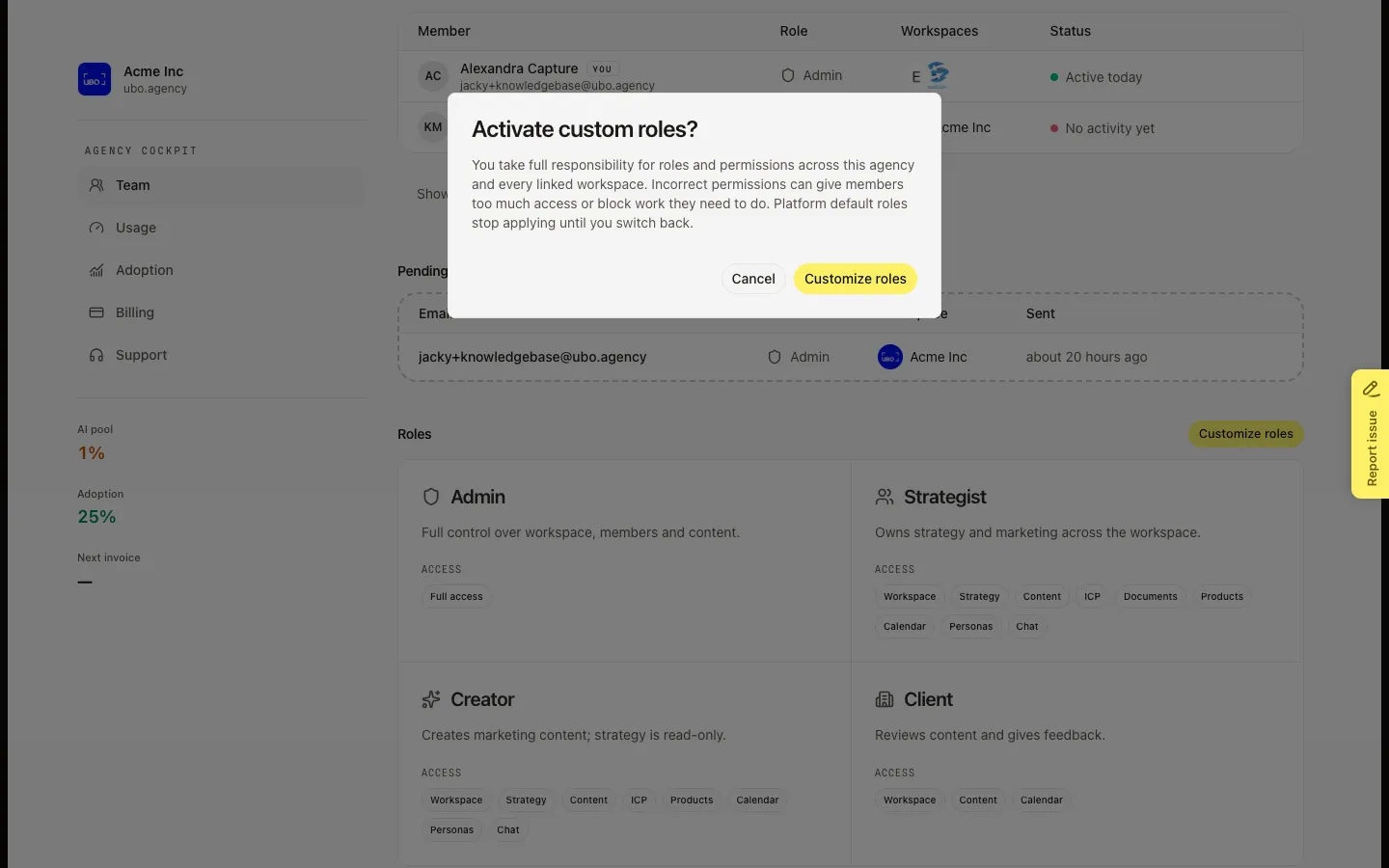This screenshot has height=868, width=1389.
Task: Click the AC avatar of Alexandra Capture
Action: coord(433,76)
